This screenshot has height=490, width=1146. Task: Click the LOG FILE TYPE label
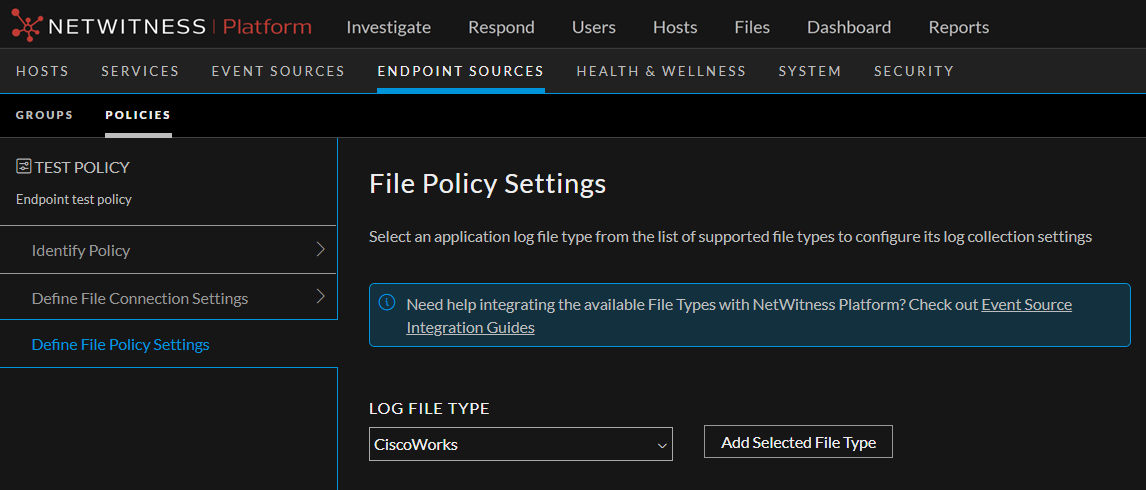[x=429, y=408]
